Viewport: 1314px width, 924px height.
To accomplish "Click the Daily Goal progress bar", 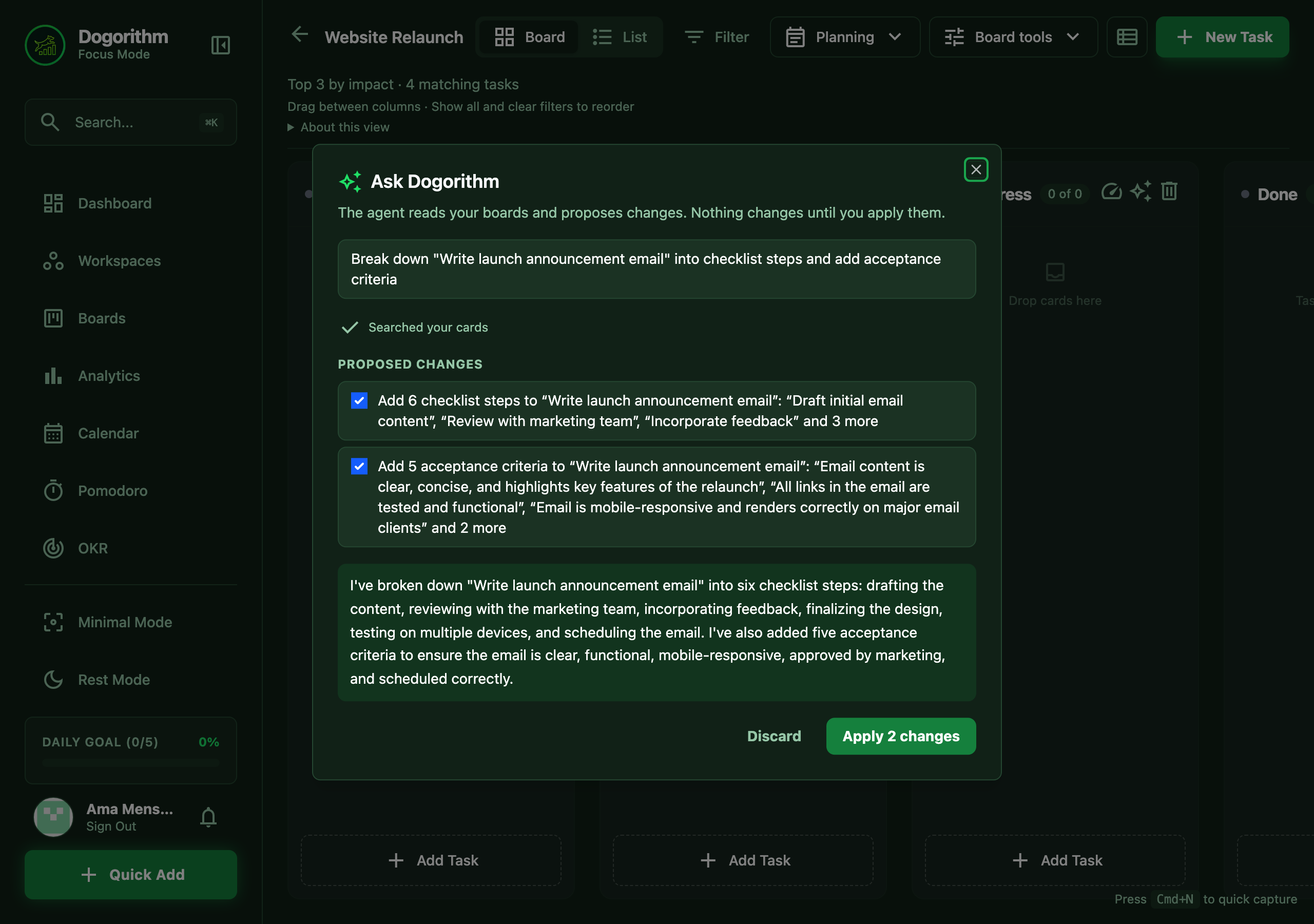I will click(130, 763).
